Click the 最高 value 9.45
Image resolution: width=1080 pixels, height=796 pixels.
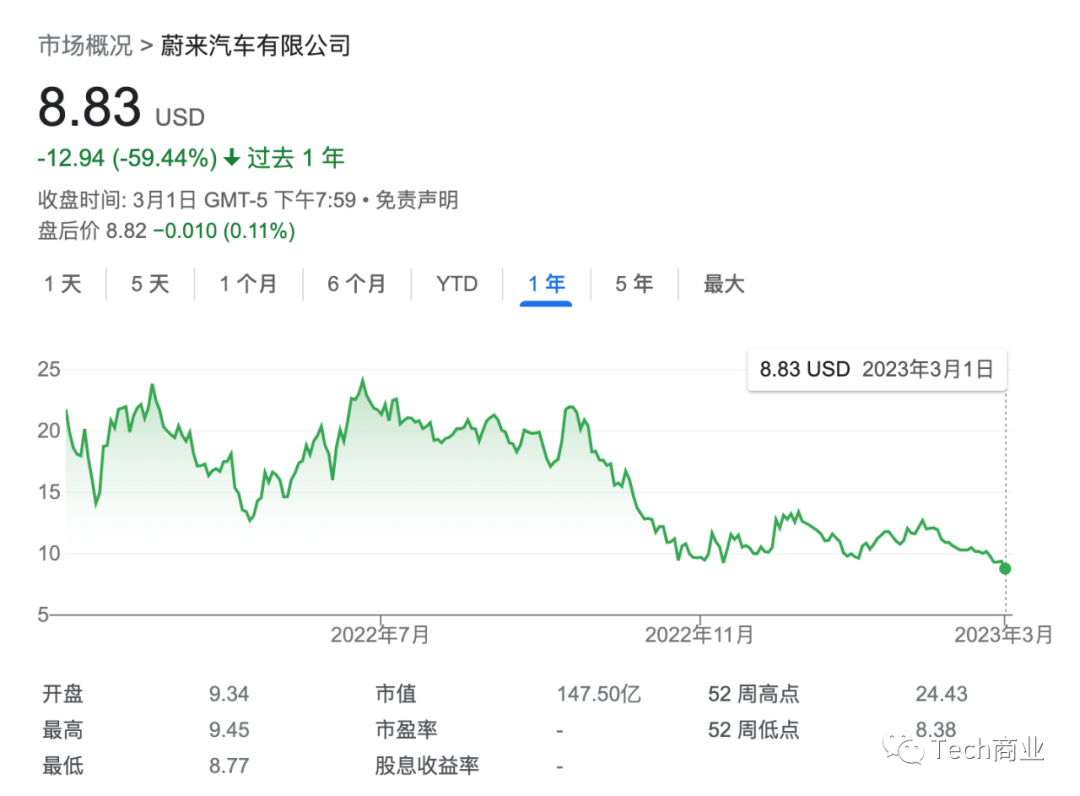point(229,730)
